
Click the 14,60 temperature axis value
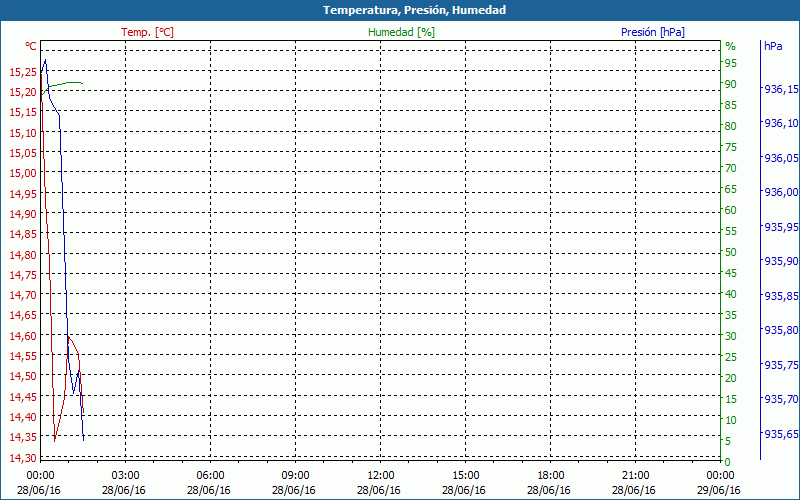tap(23, 336)
